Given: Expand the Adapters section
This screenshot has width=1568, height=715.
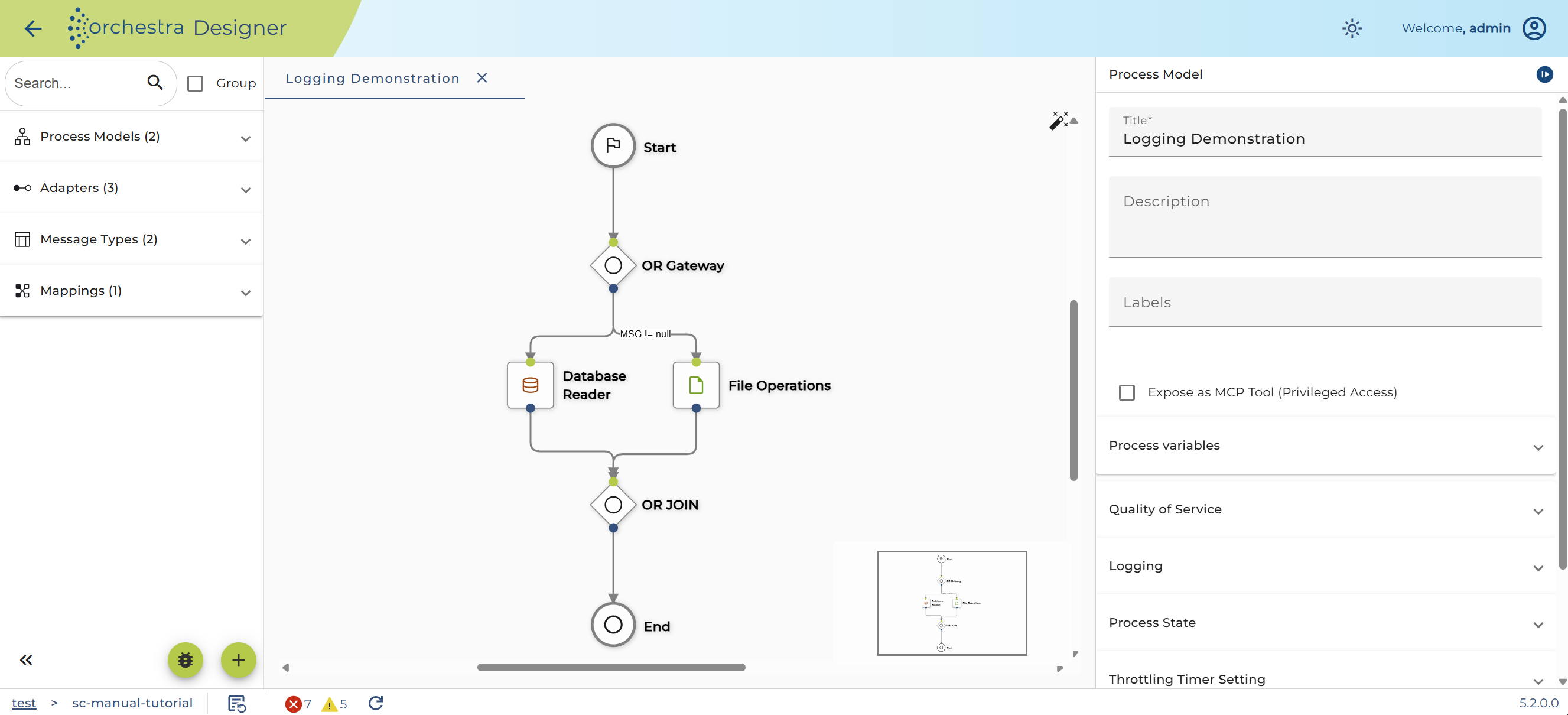Looking at the screenshot, I should [132, 188].
